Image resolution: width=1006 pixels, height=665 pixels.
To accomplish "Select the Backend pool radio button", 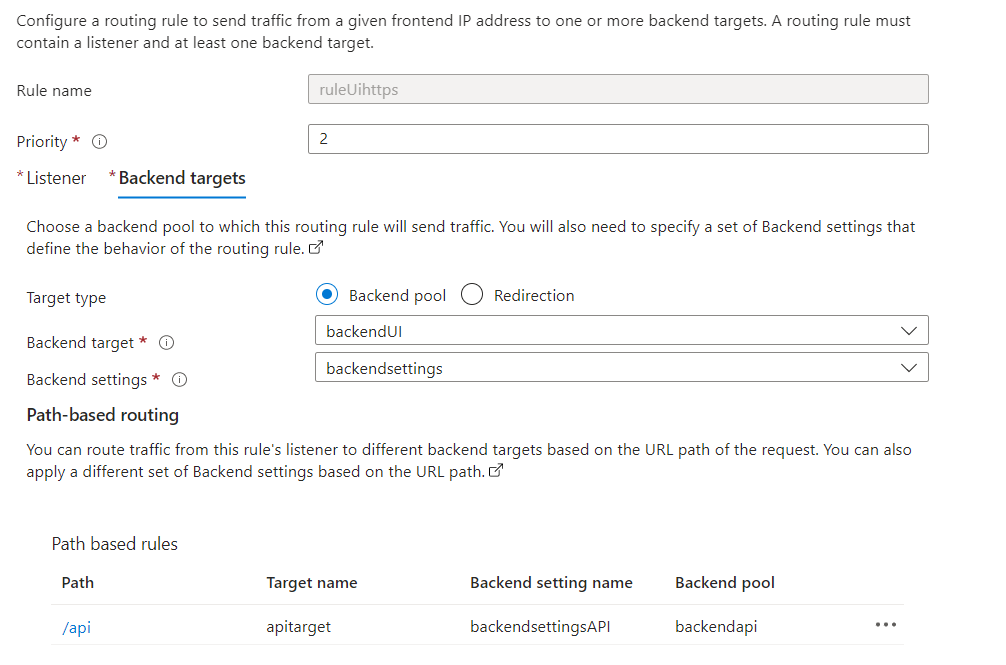I will pyautogui.click(x=327, y=294).
